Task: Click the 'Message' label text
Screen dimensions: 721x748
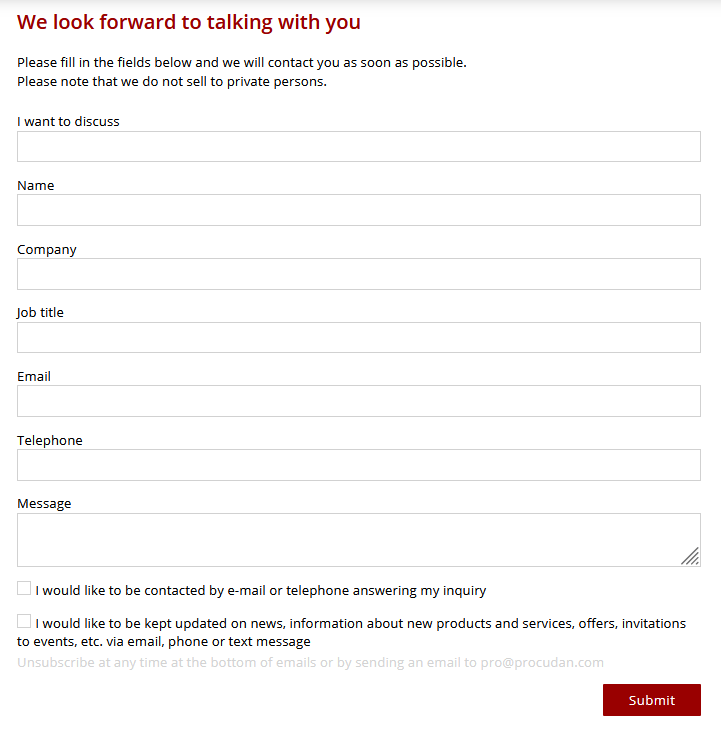Action: click(44, 504)
